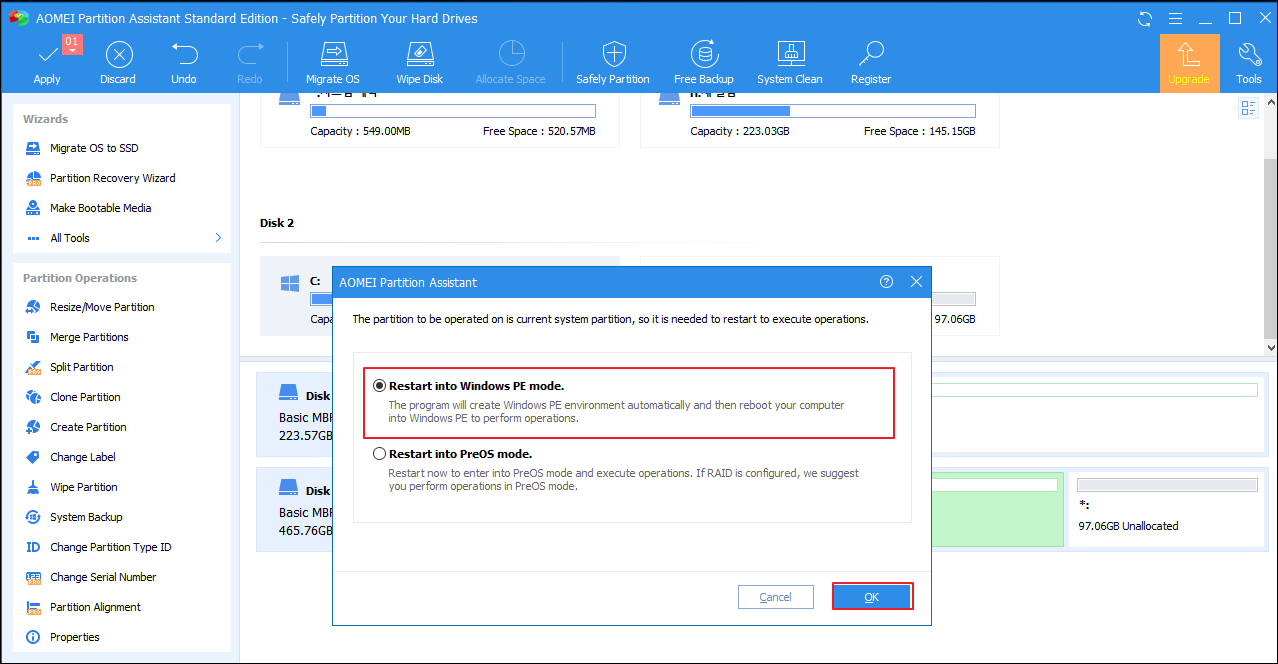Select the 549.00MB capacity partition card
Screen dimensions: 1278x664
439,120
